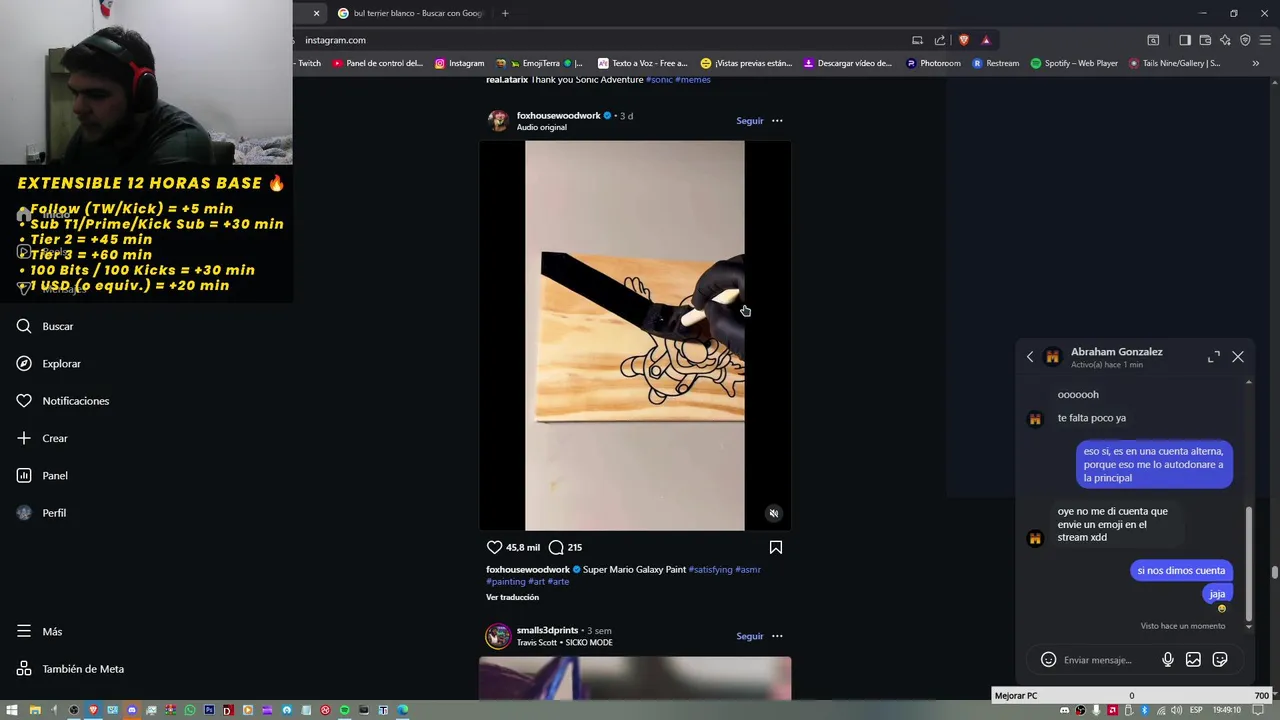The width and height of the screenshot is (1280, 720).
Task: Click foxhousewoodwork username in post header
Action: coord(558,116)
